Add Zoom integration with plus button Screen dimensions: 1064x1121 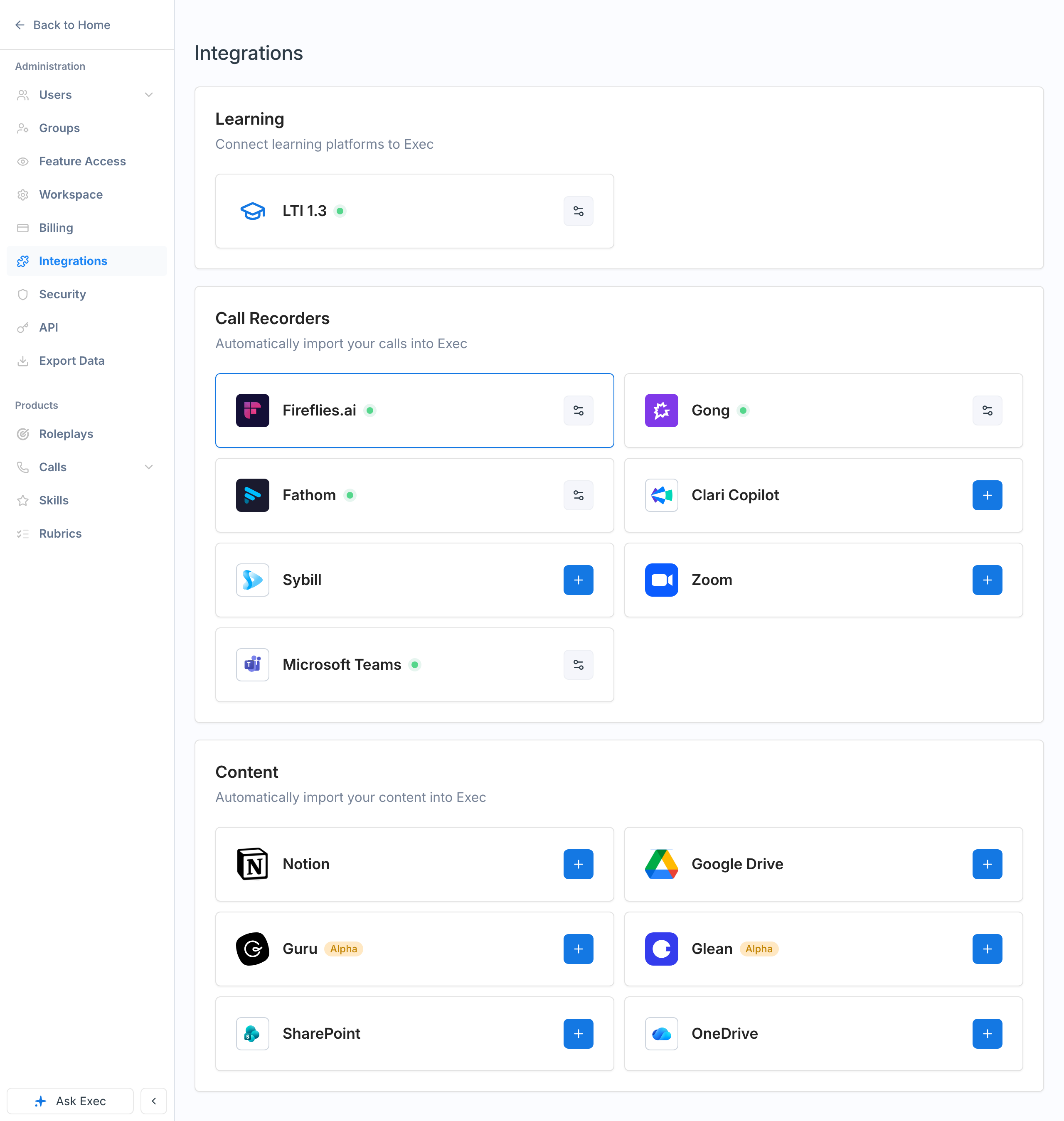pyautogui.click(x=987, y=580)
